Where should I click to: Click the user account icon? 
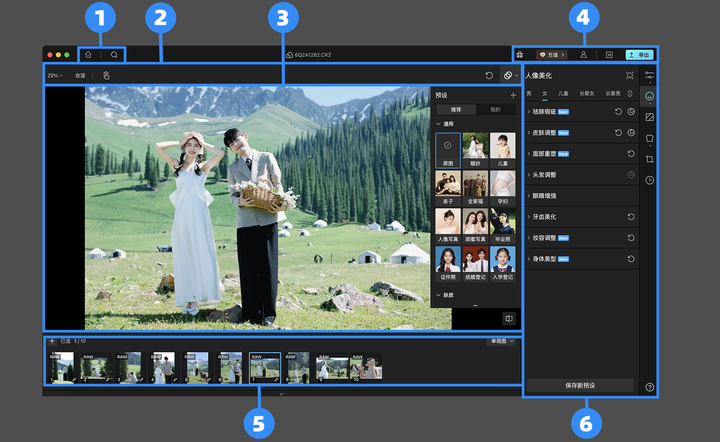point(583,55)
